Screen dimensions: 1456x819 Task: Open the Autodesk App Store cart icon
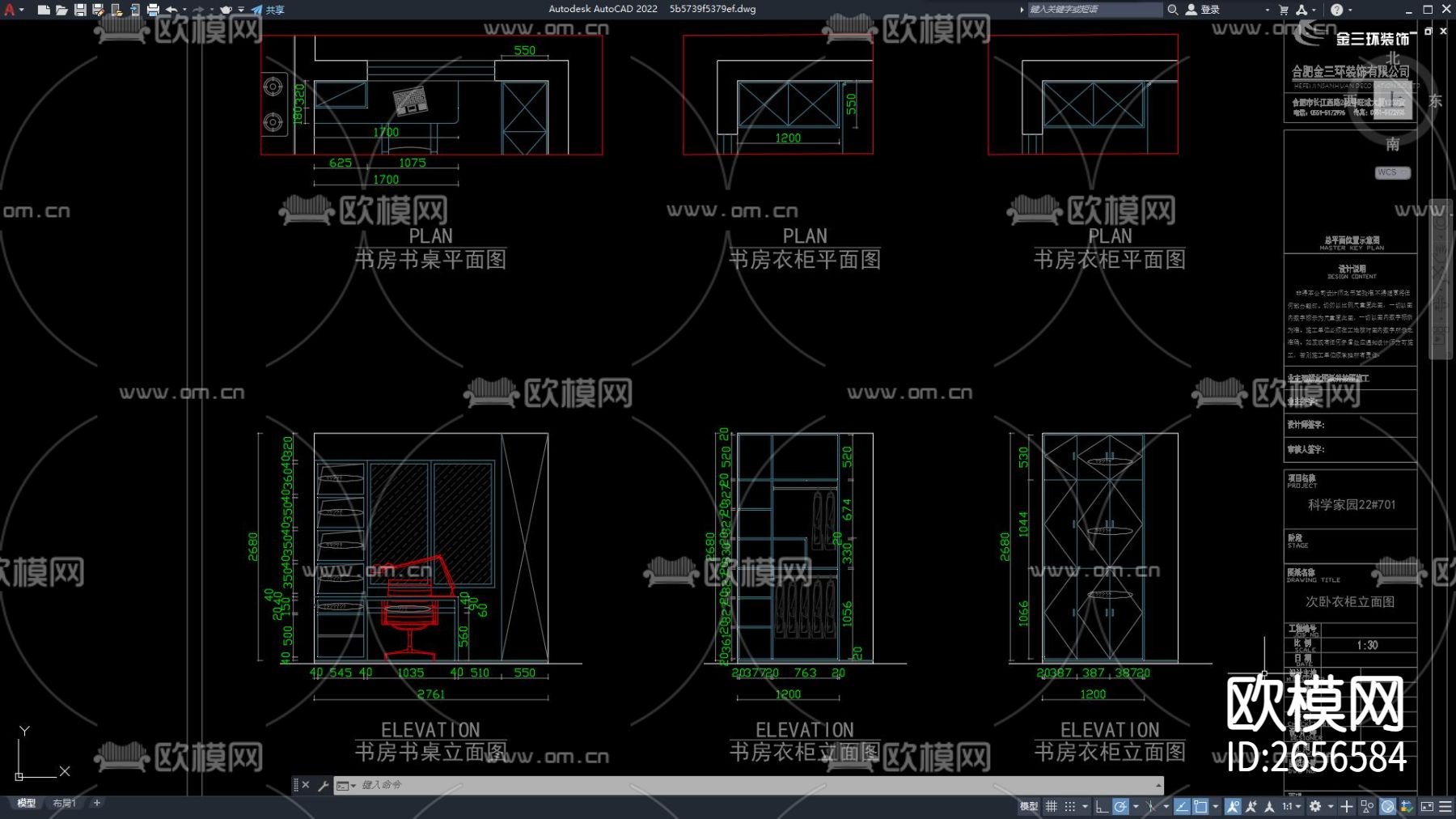click(x=1284, y=10)
